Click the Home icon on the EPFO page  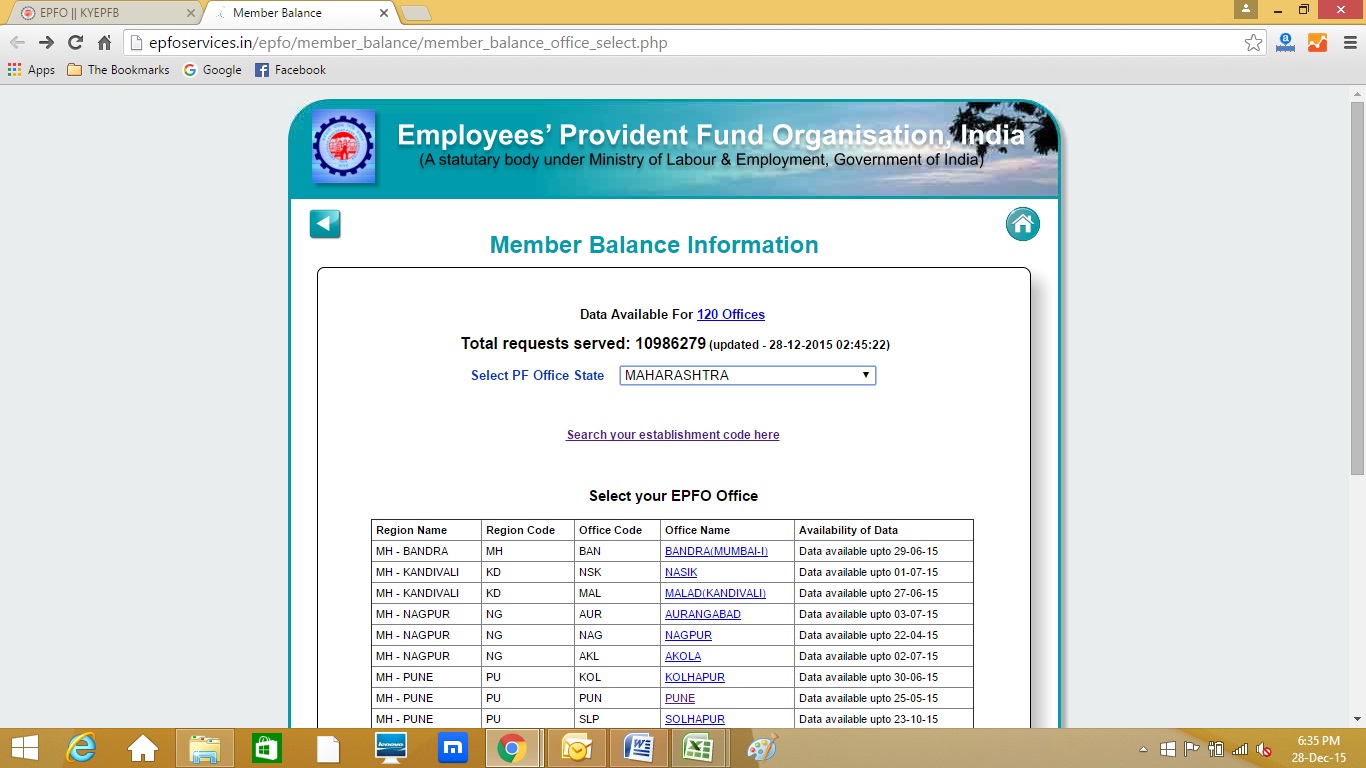point(1022,223)
